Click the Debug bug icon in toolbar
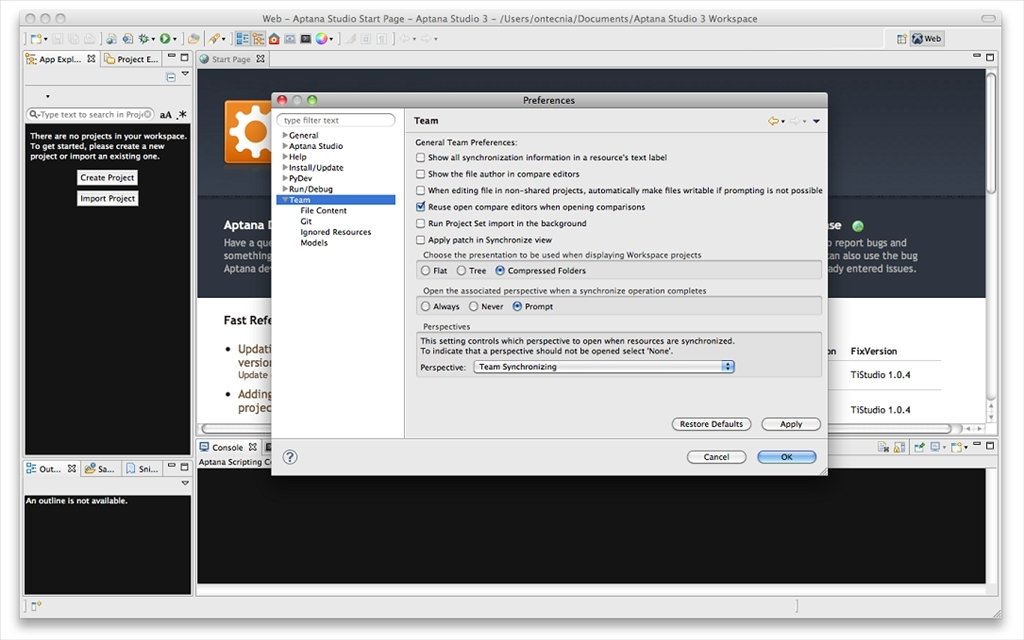Image resolution: width=1024 pixels, height=640 pixels. pyautogui.click(x=144, y=39)
